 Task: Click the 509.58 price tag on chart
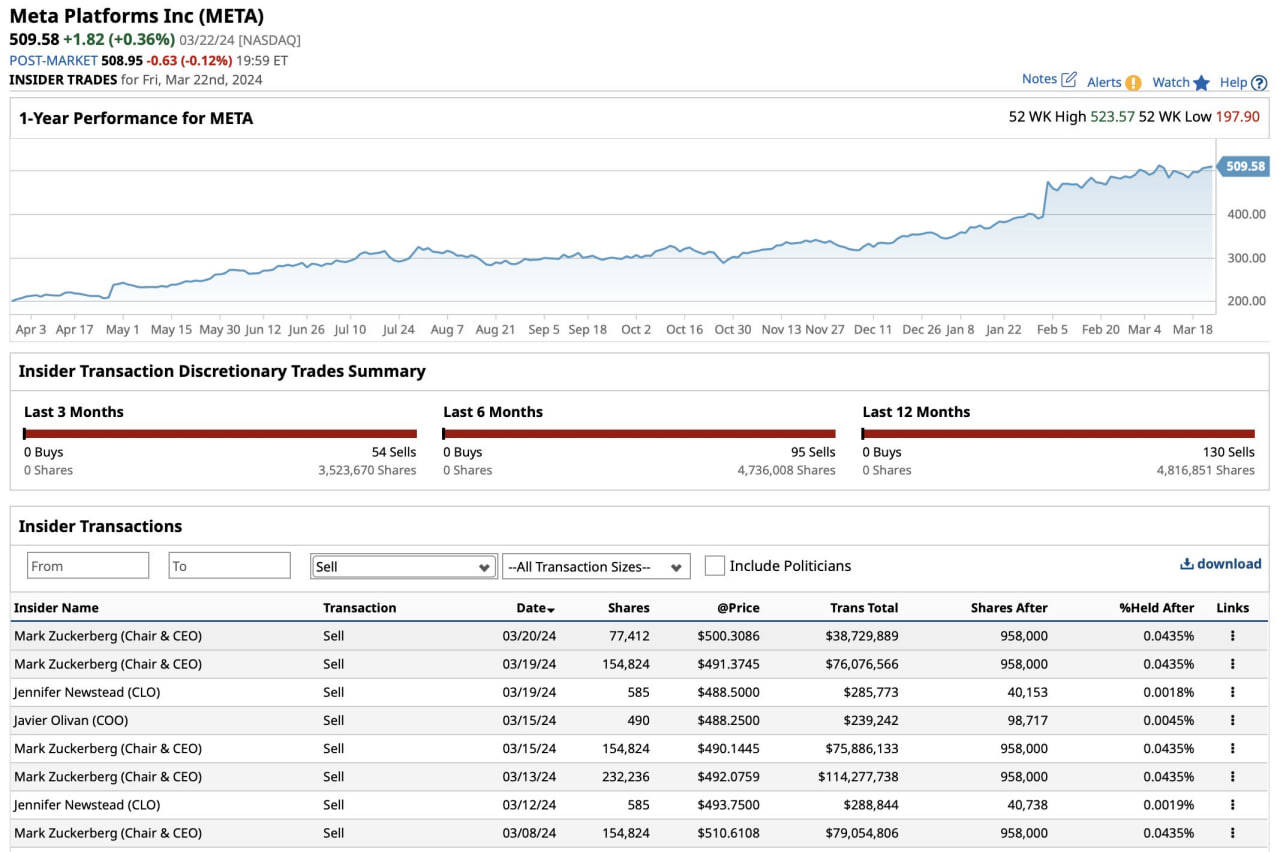(1244, 167)
